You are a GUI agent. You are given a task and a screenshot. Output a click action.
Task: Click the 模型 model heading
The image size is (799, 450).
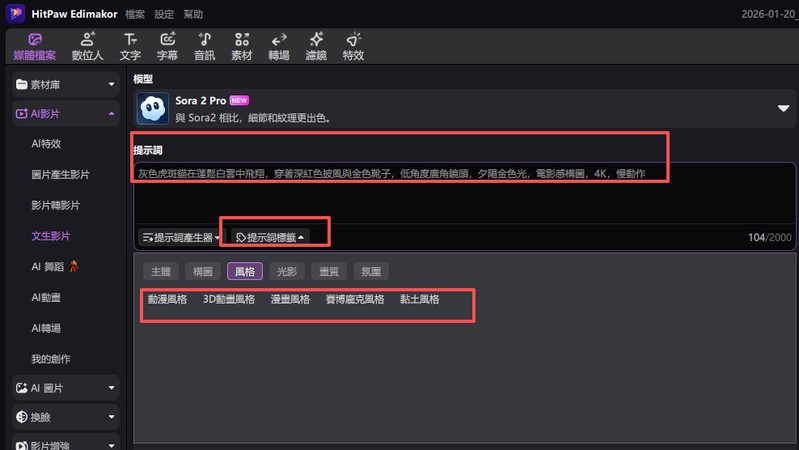point(143,79)
